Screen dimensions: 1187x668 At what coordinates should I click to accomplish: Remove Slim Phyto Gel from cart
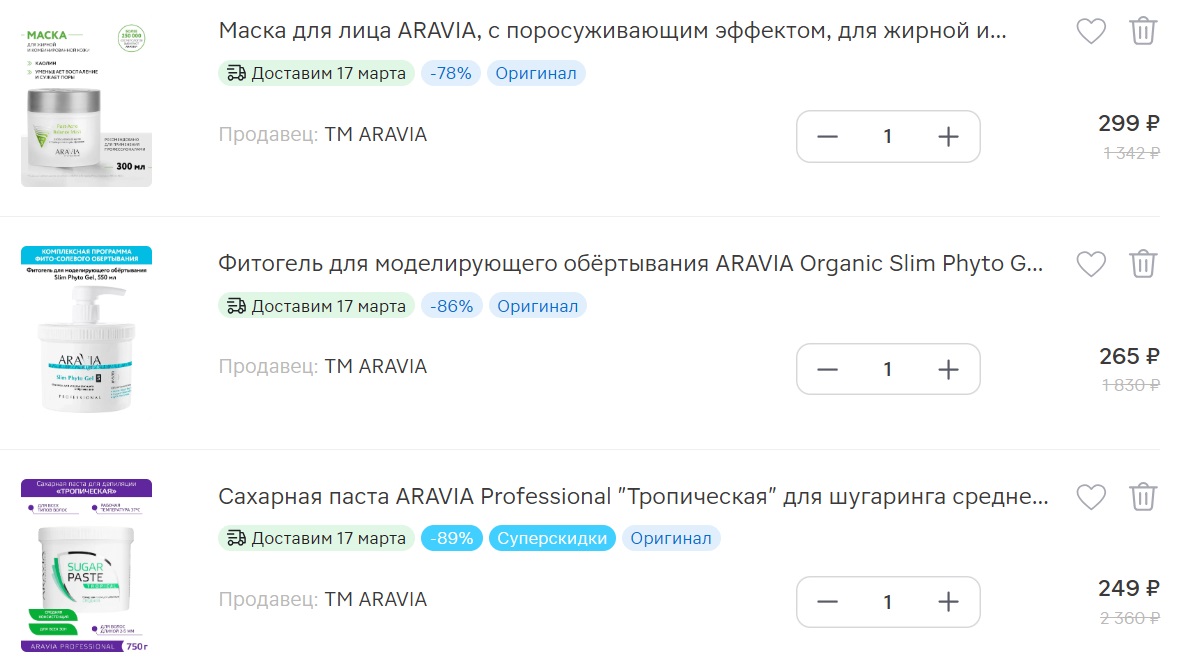click(x=1143, y=264)
